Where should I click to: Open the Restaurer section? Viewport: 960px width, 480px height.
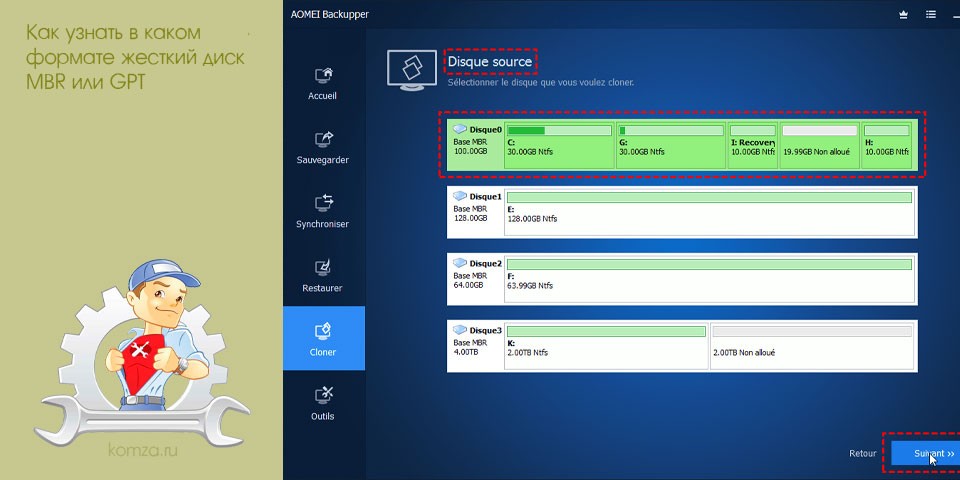[x=323, y=275]
